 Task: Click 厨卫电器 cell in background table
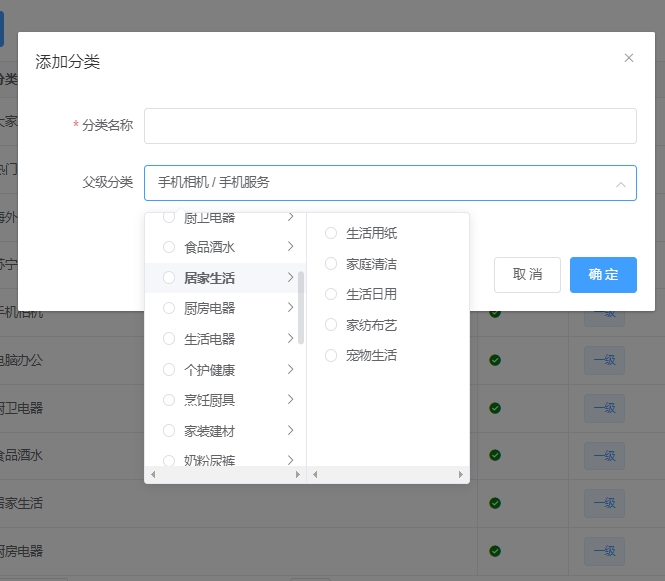point(21,408)
